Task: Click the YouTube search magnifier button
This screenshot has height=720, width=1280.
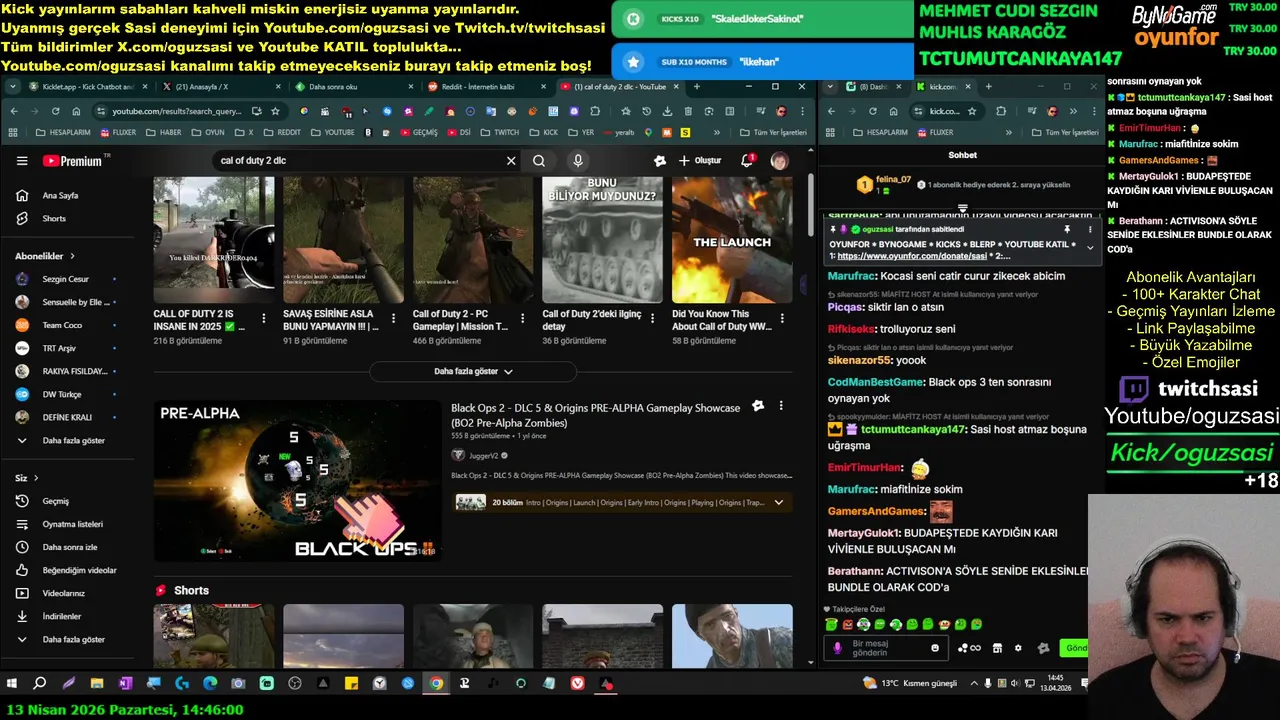Action: [x=539, y=160]
